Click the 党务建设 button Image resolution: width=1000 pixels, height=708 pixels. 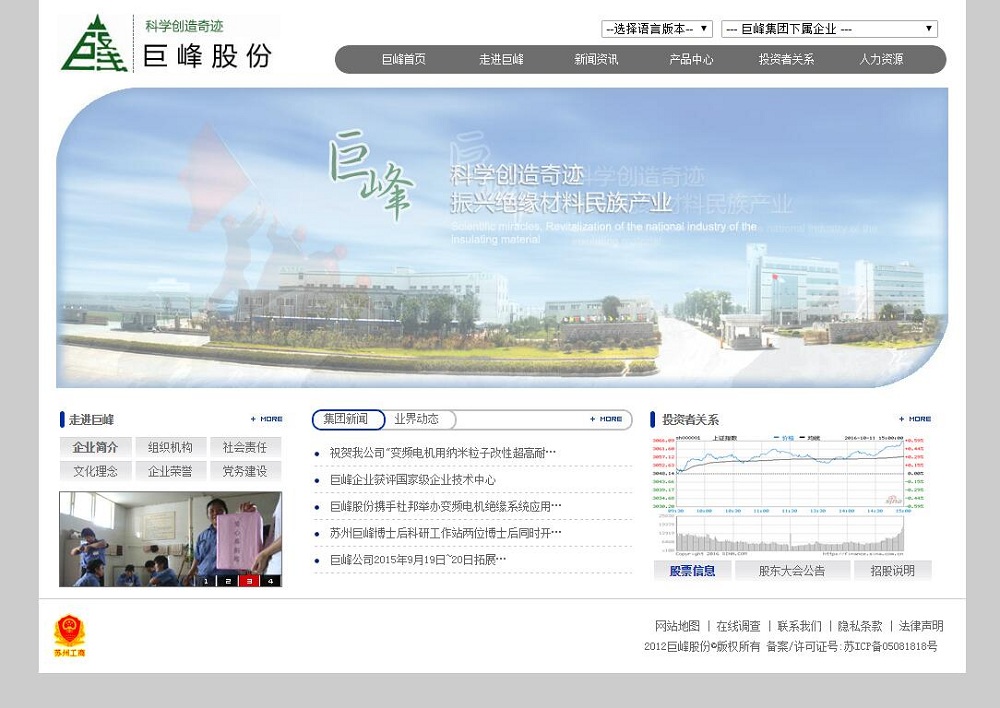245,471
